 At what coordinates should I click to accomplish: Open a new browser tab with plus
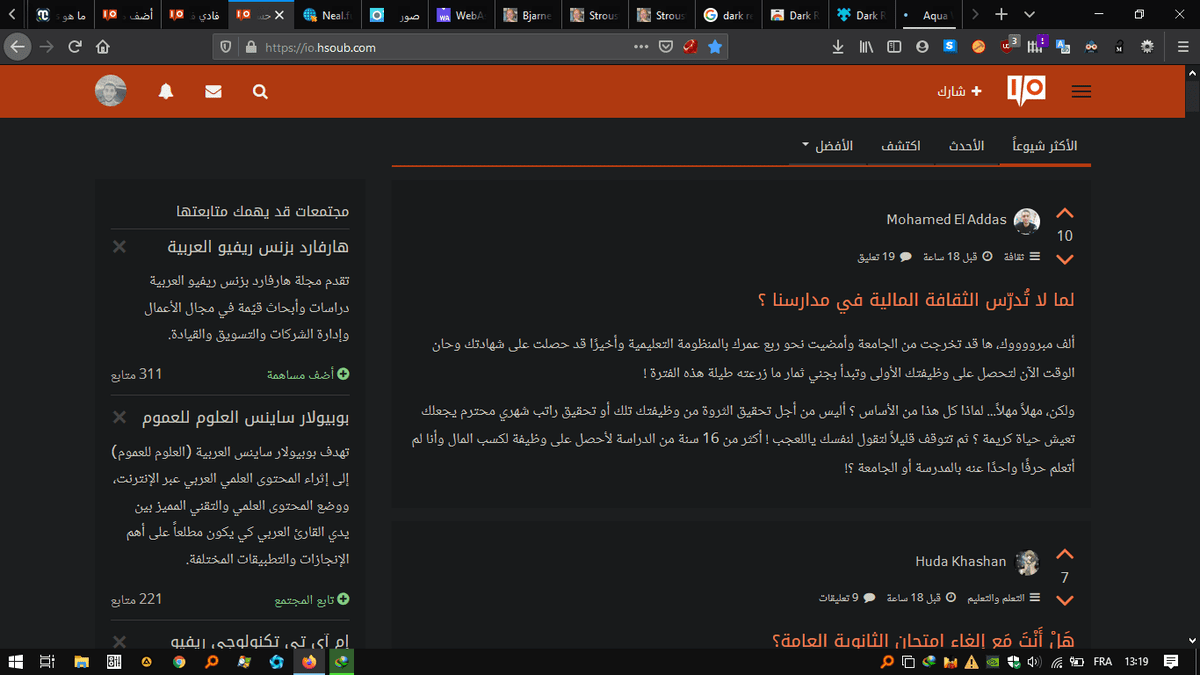pyautogui.click(x=1001, y=15)
